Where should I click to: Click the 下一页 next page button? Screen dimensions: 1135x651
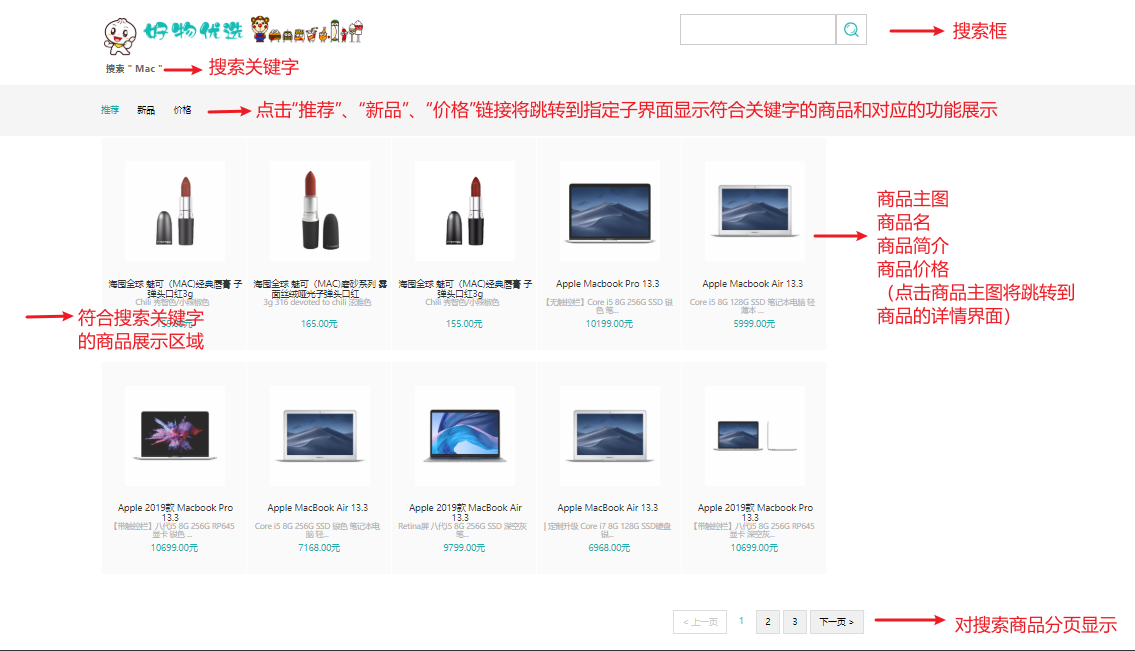837,621
